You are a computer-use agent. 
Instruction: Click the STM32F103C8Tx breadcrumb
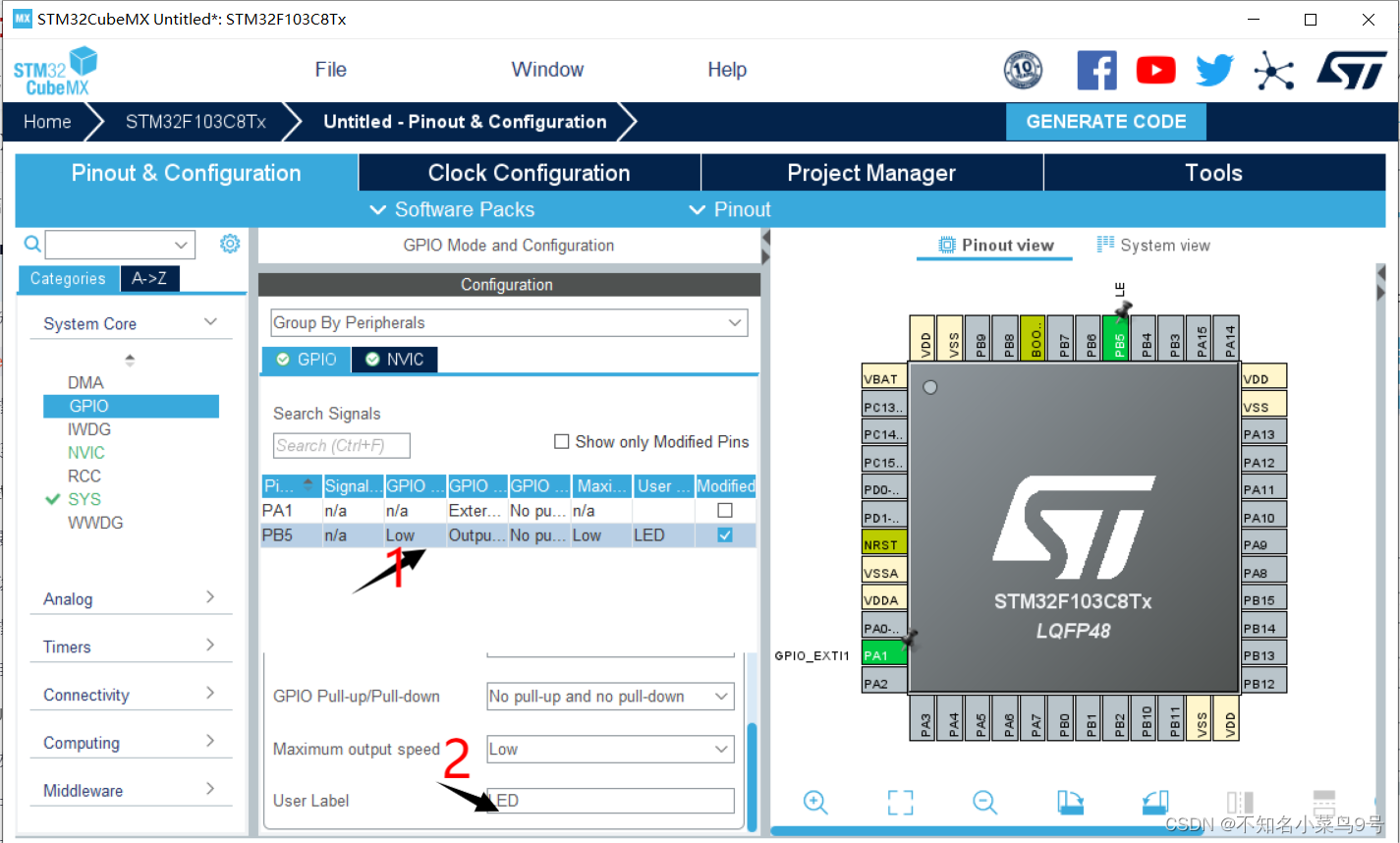(x=196, y=122)
